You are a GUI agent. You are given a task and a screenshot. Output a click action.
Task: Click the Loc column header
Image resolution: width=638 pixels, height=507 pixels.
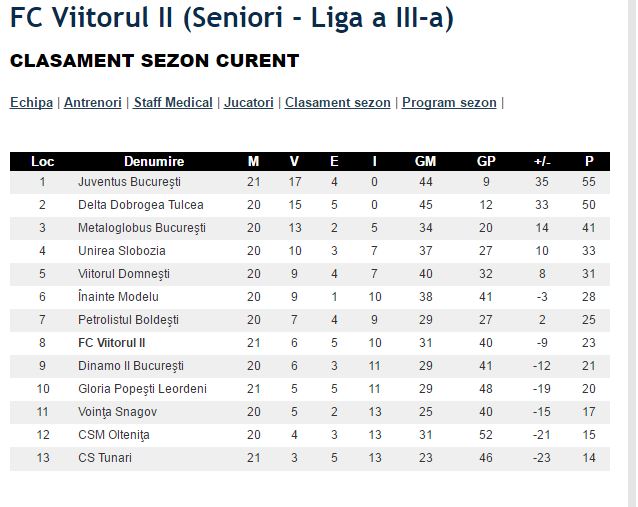pos(43,162)
